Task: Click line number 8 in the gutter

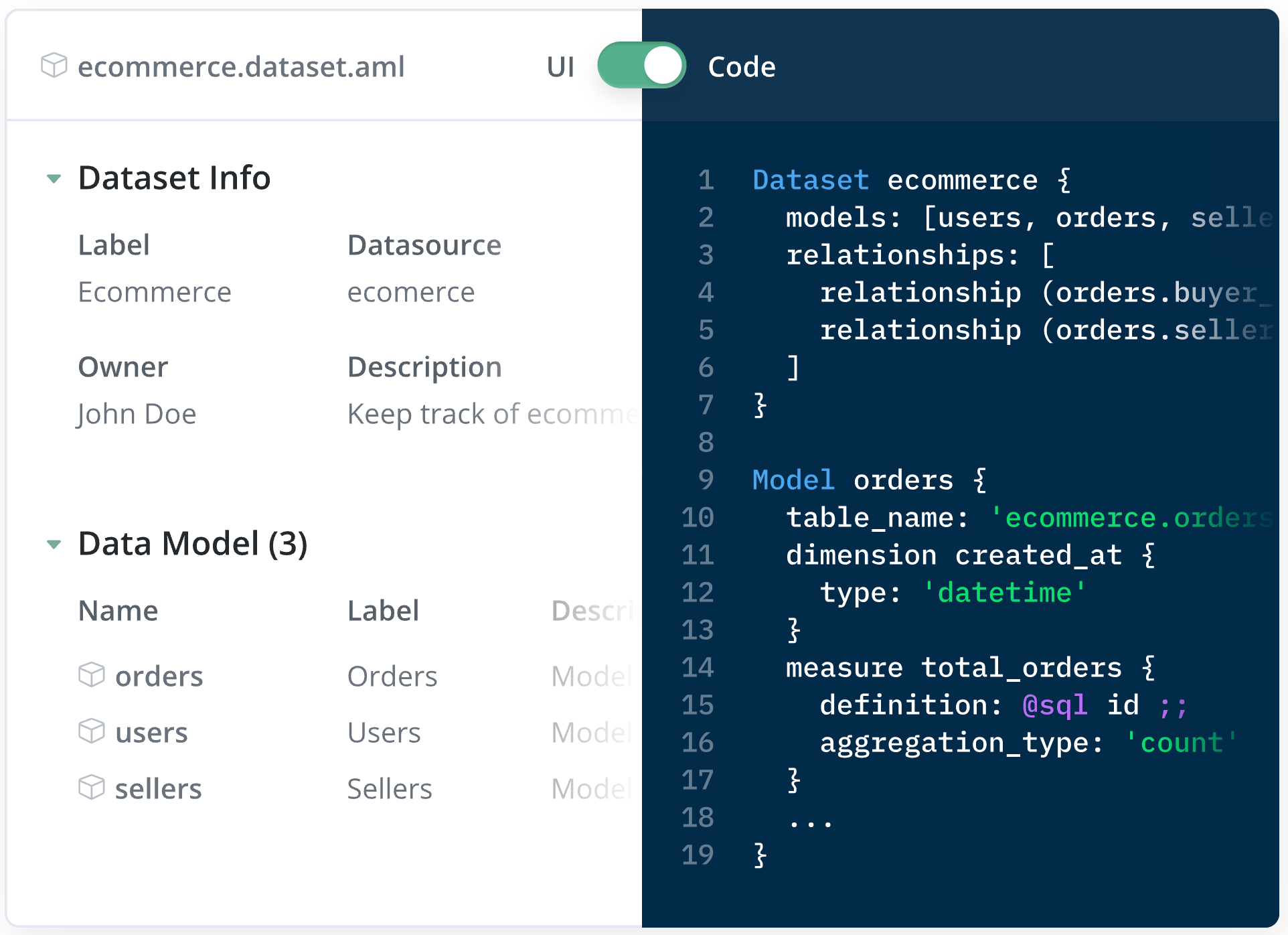Action: (706, 443)
